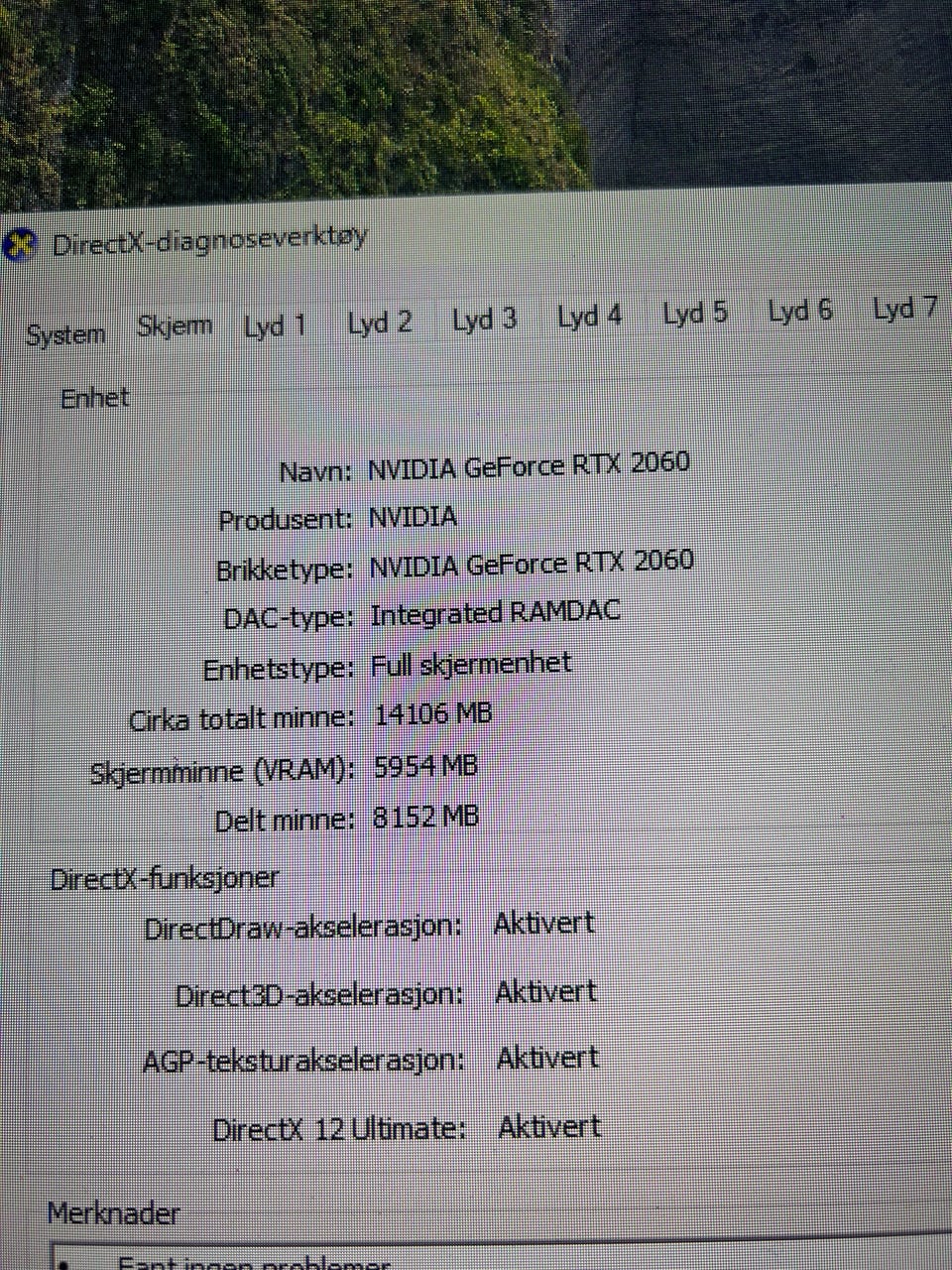
Task: Select the Lyd 5 tab
Action: 694,314
